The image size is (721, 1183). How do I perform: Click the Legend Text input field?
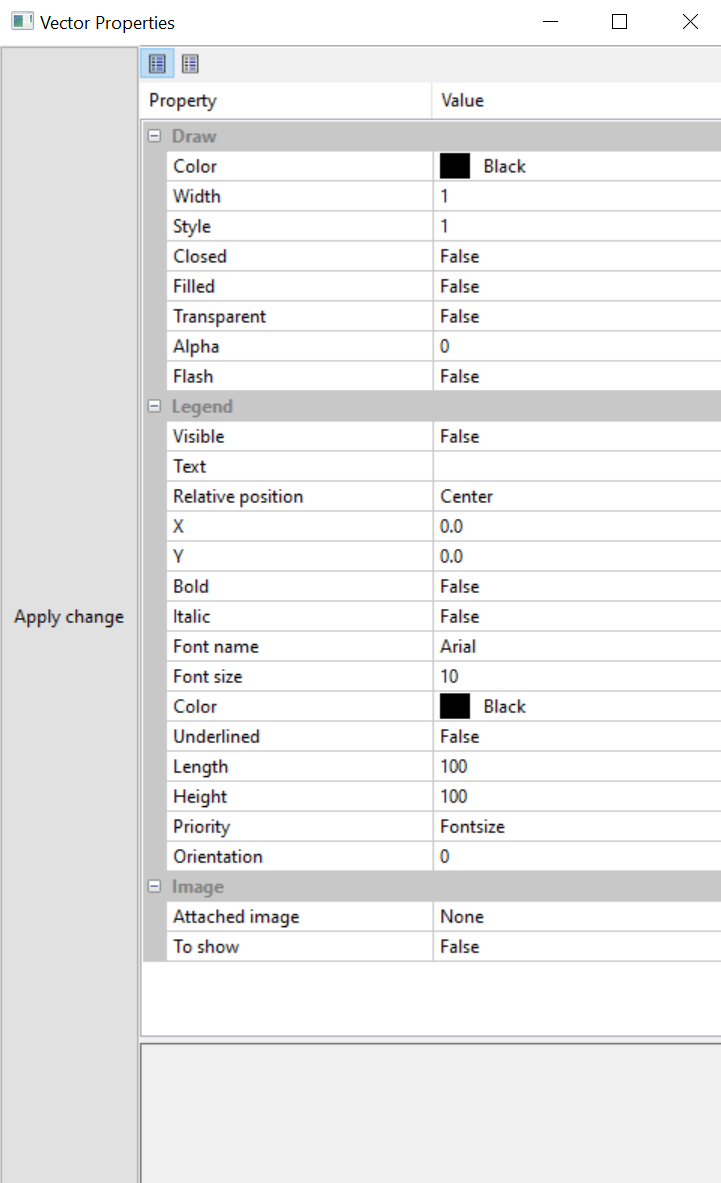[x=575, y=466]
